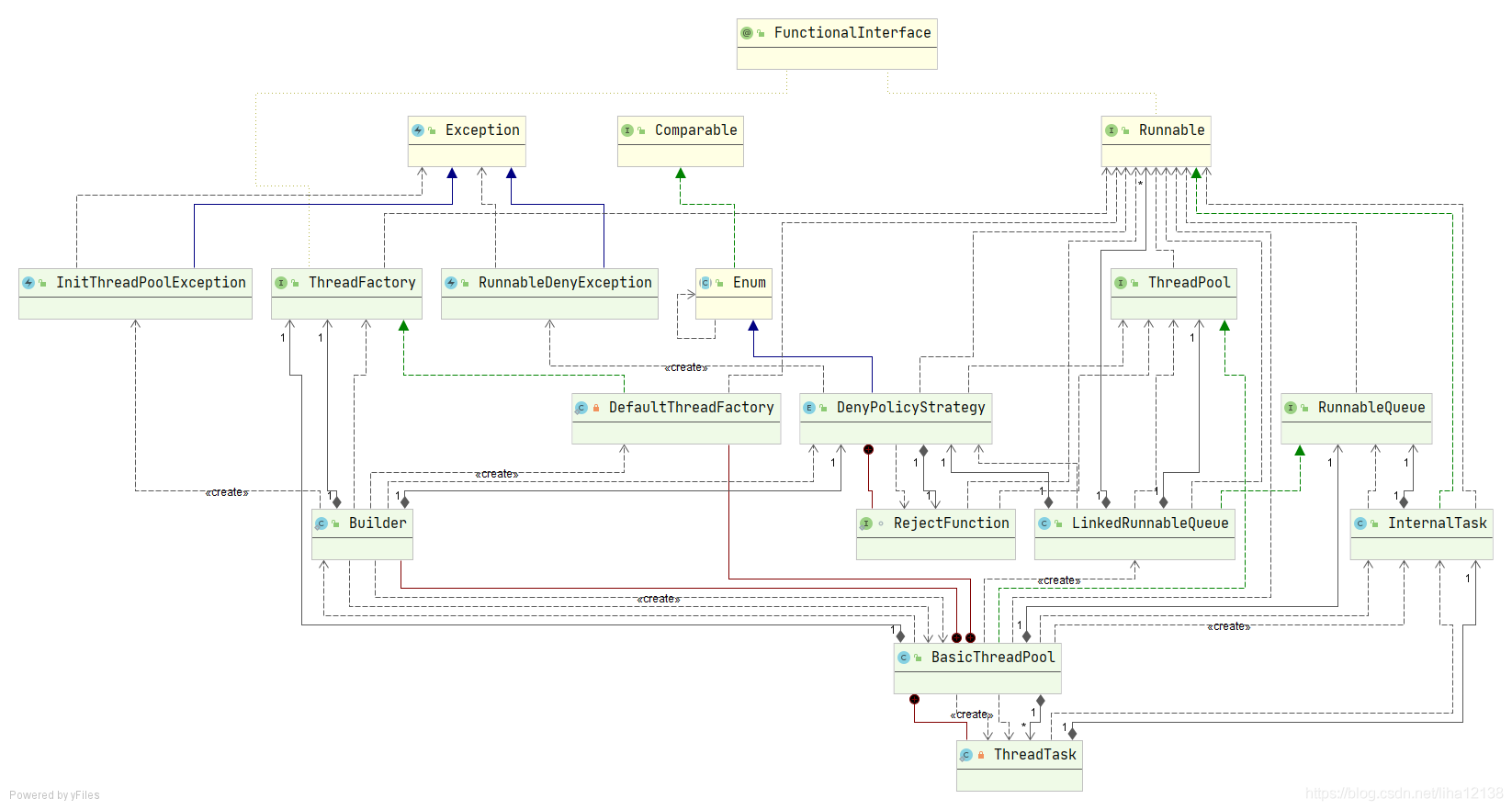Select the InitThreadPoolException node label

tap(151, 283)
